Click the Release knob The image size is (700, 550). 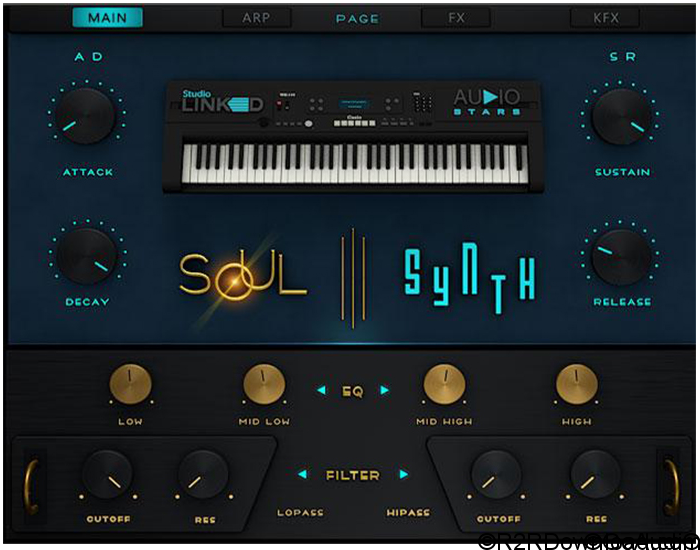(621, 257)
